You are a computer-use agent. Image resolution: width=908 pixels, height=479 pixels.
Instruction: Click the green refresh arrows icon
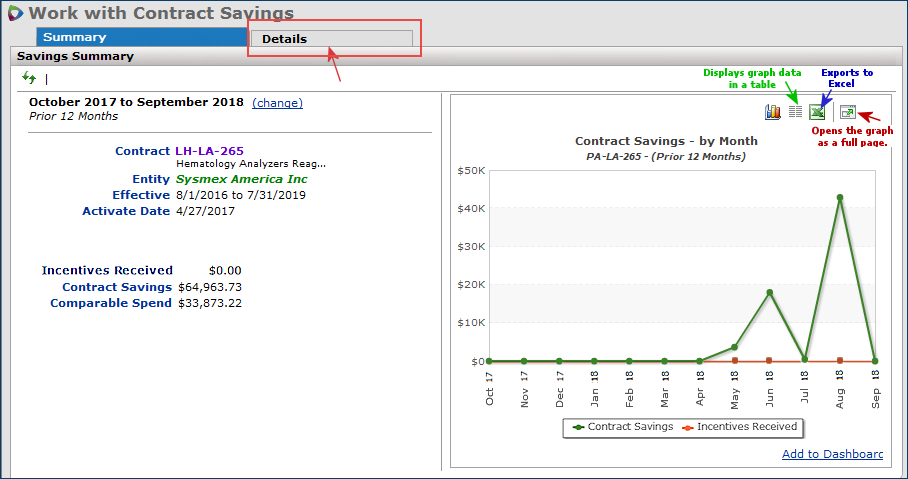28,78
